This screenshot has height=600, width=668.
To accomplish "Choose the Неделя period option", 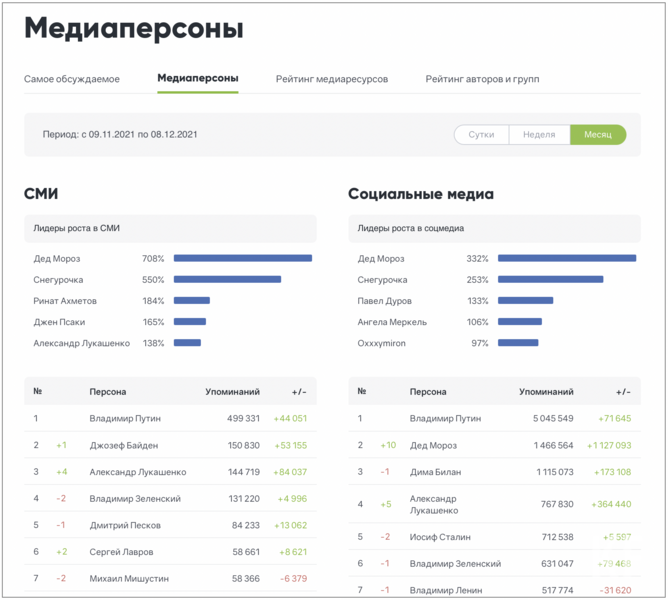I will pos(539,135).
